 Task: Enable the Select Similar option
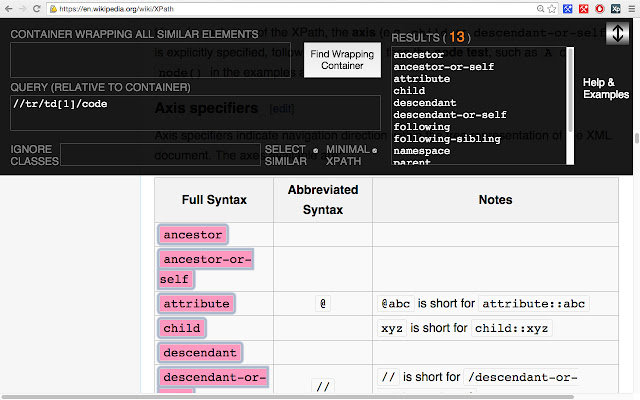pyautogui.click(x=315, y=150)
